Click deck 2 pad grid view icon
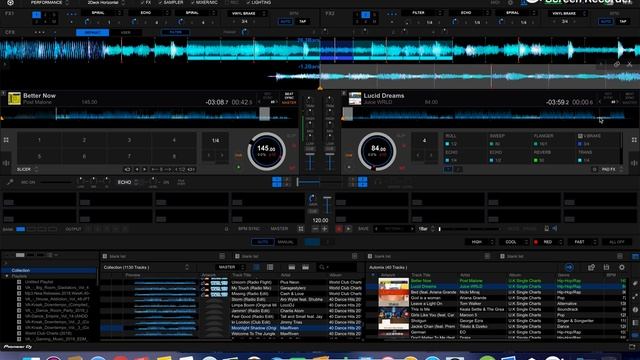Screen dimensions: 640x360 [x=634, y=140]
